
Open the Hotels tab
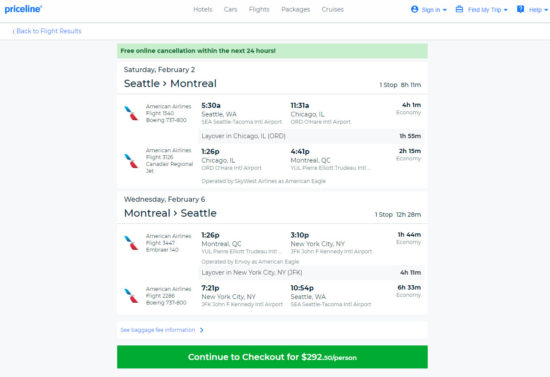[203, 9]
